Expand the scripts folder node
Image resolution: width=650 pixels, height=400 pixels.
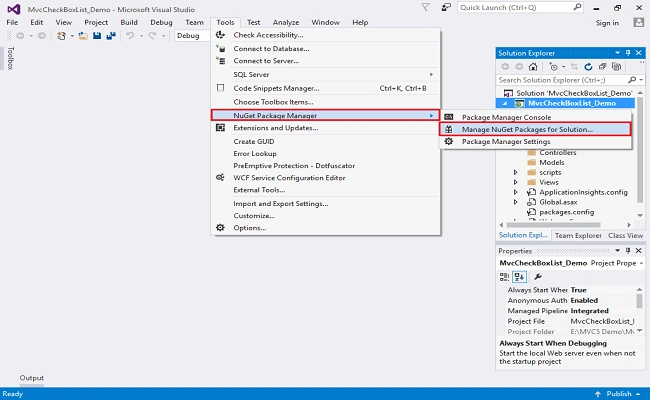coord(515,172)
